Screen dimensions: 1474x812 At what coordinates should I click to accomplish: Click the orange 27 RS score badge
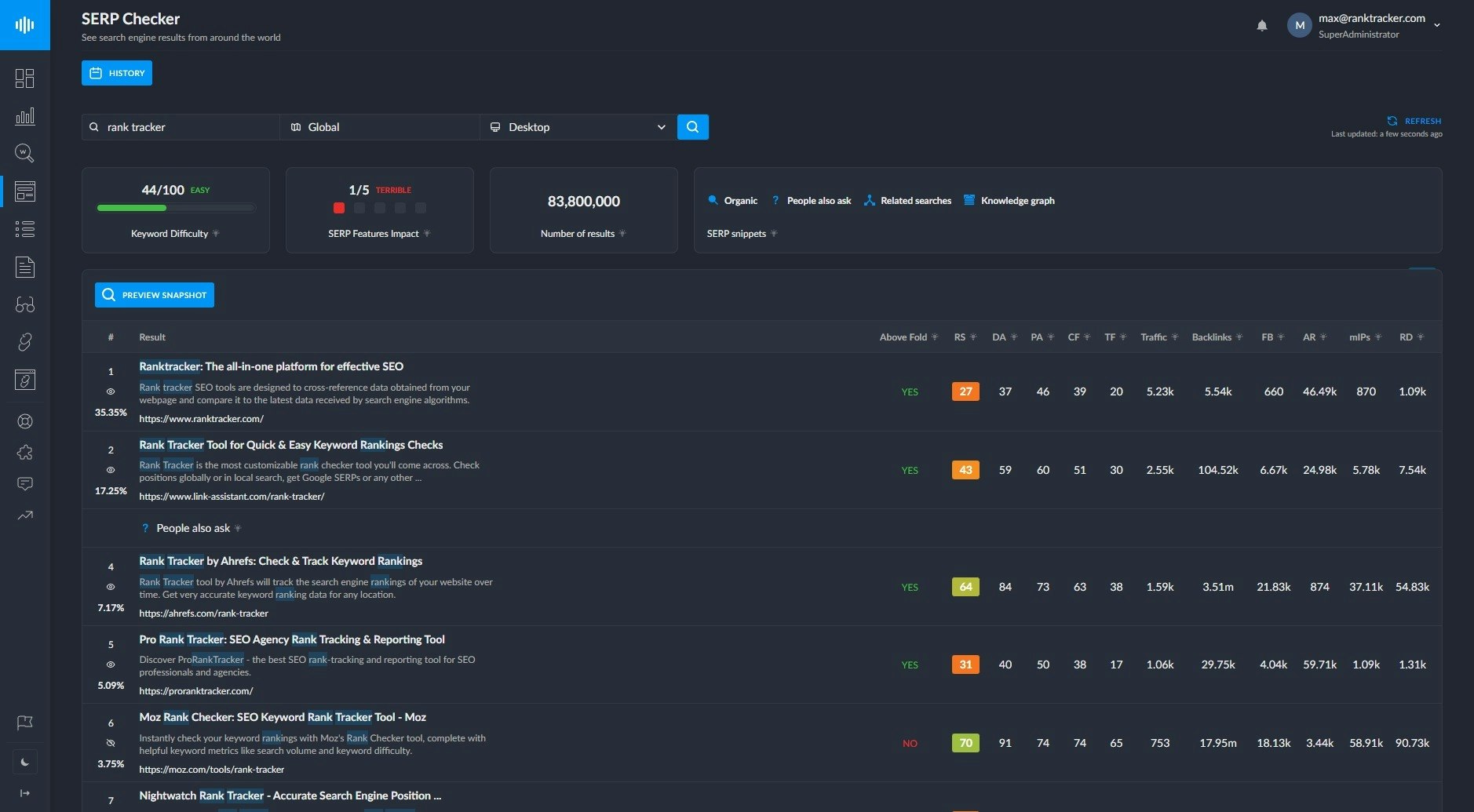[x=965, y=391]
